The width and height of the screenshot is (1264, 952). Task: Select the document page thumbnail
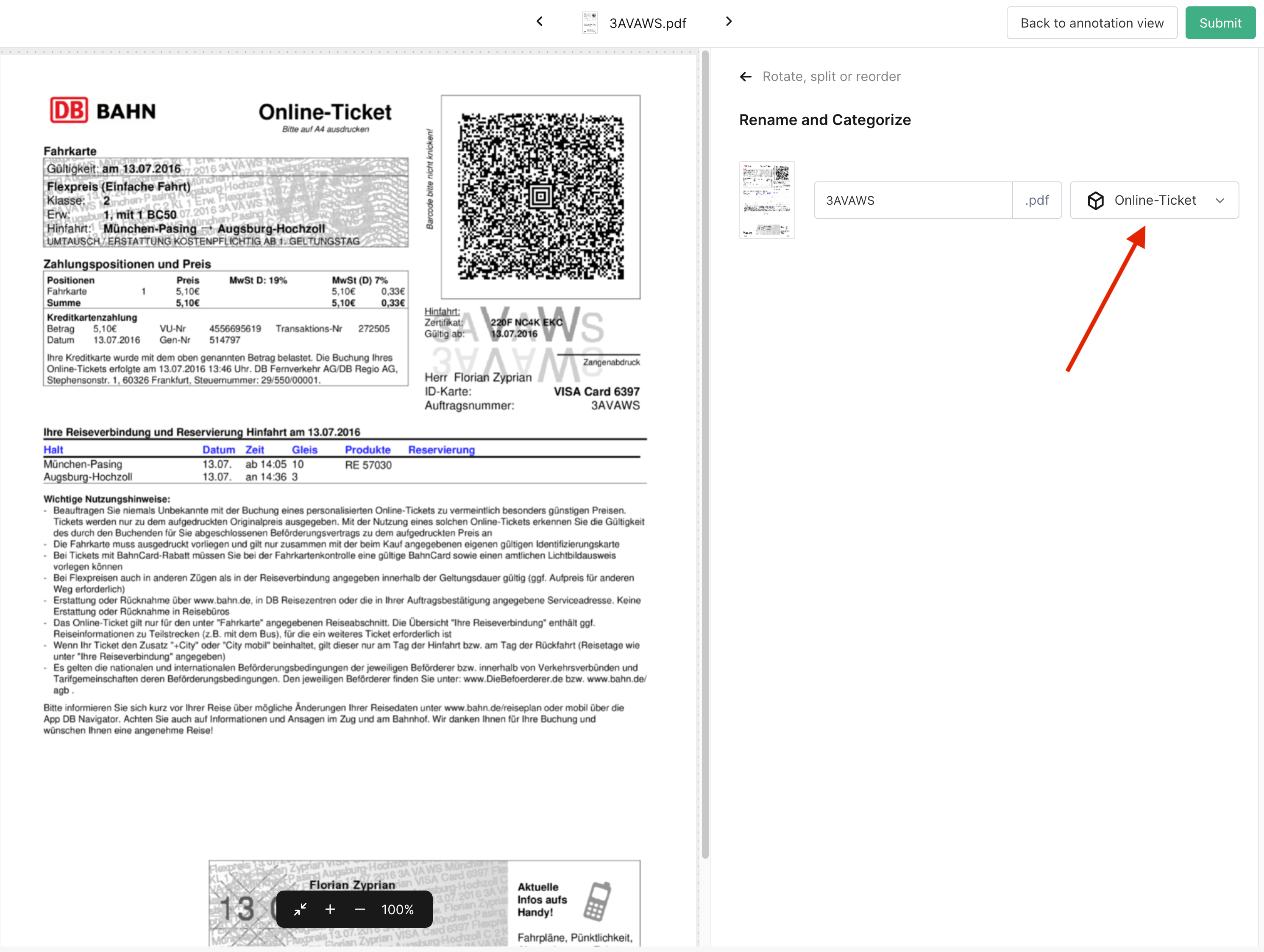coord(767,200)
